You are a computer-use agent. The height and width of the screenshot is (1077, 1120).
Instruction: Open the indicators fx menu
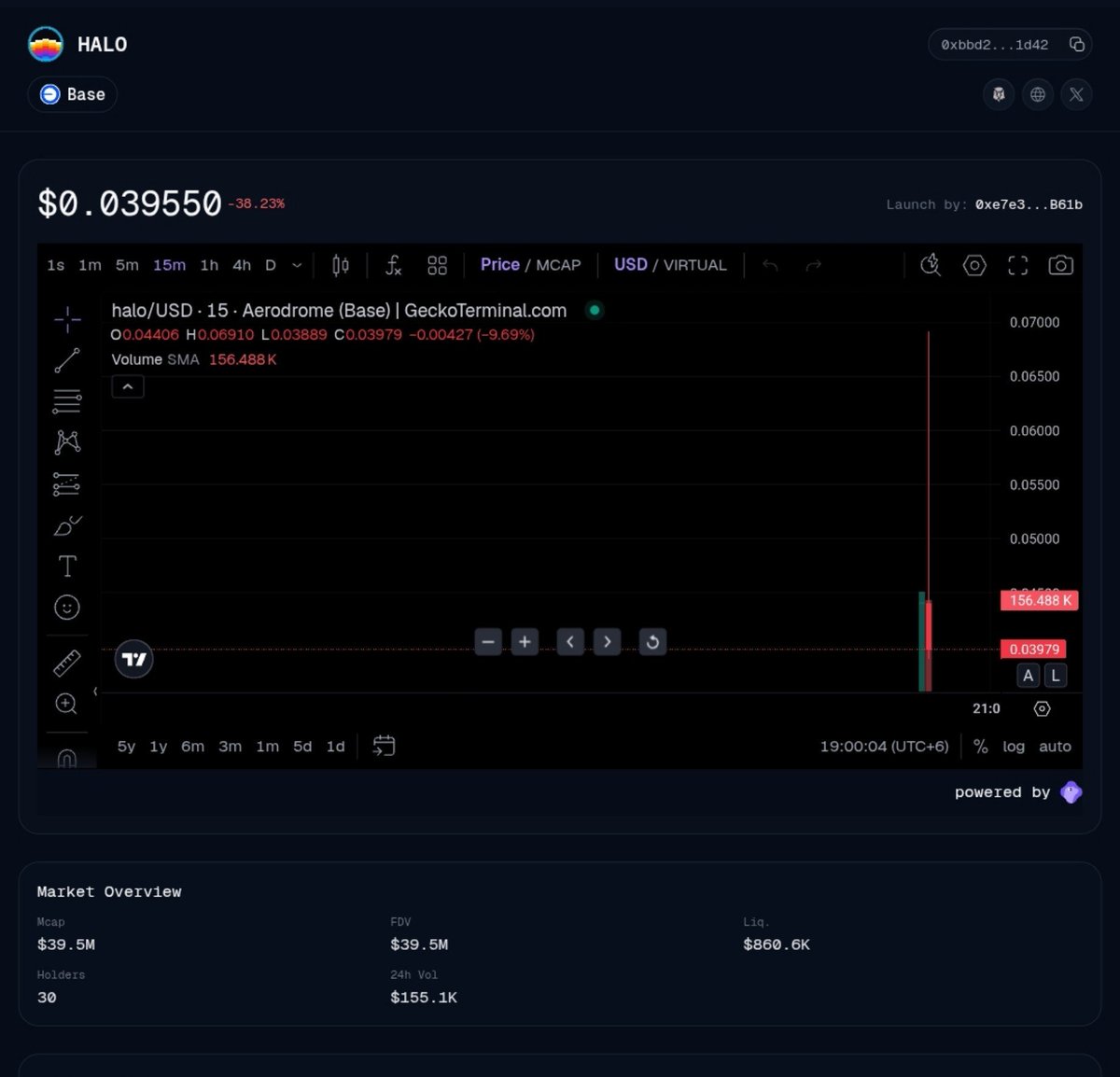394,265
